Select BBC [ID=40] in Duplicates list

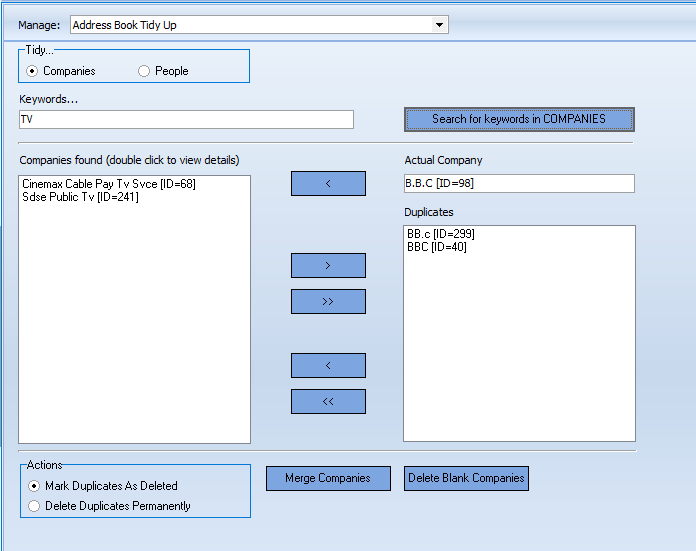[x=437, y=247]
